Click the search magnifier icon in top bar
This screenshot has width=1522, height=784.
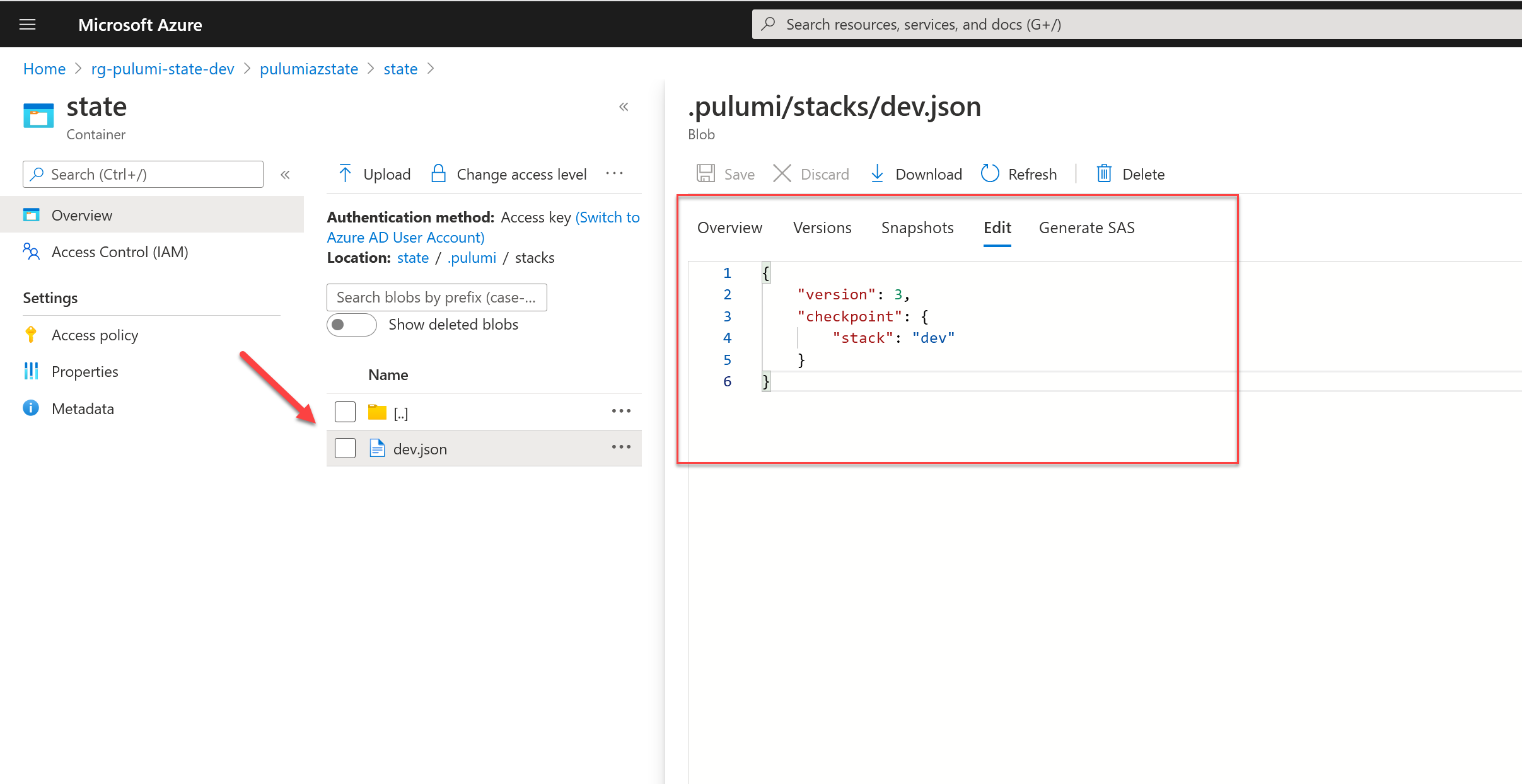[768, 25]
